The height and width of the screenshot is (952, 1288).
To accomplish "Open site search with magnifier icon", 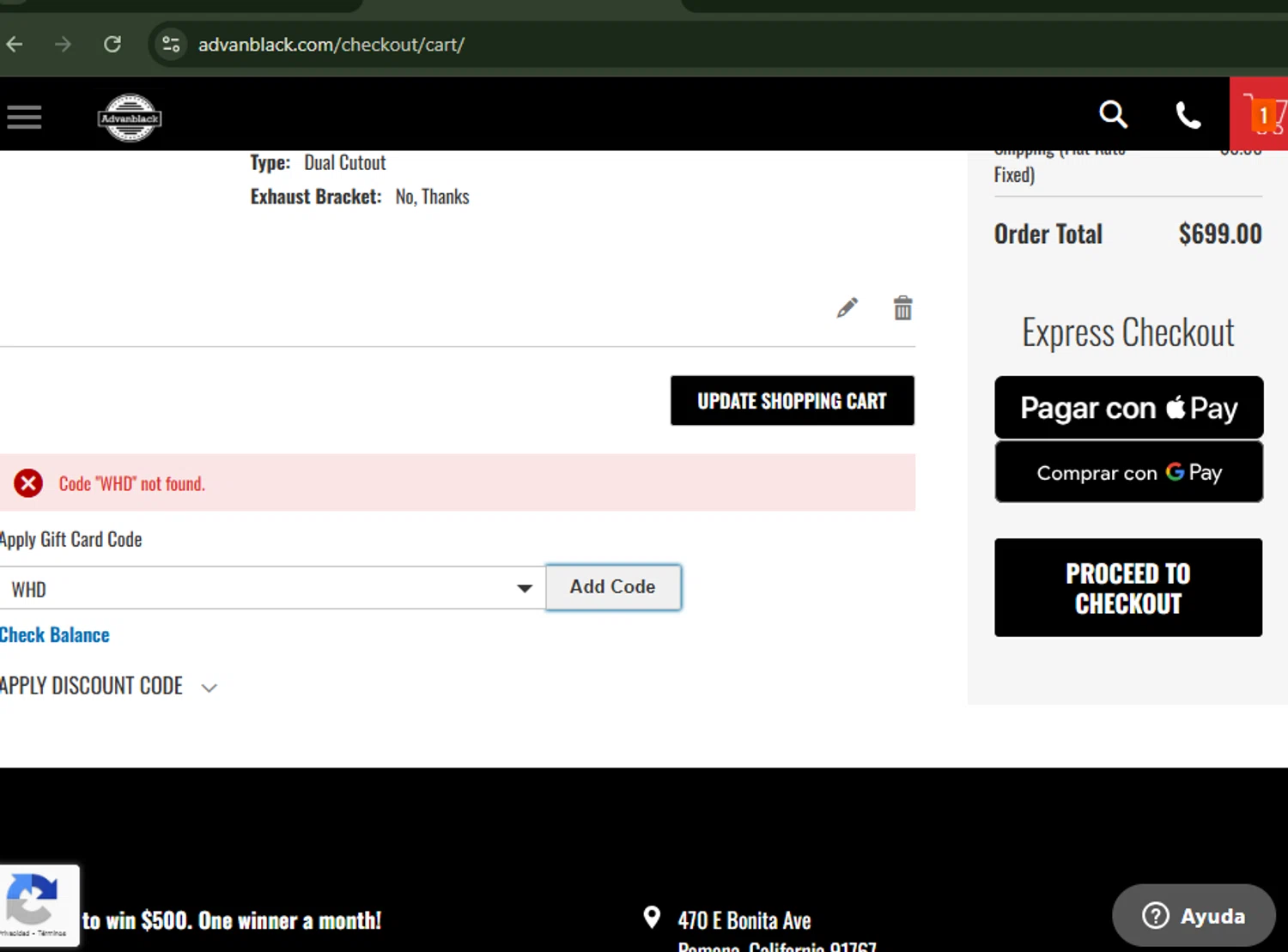I will coord(1113,114).
